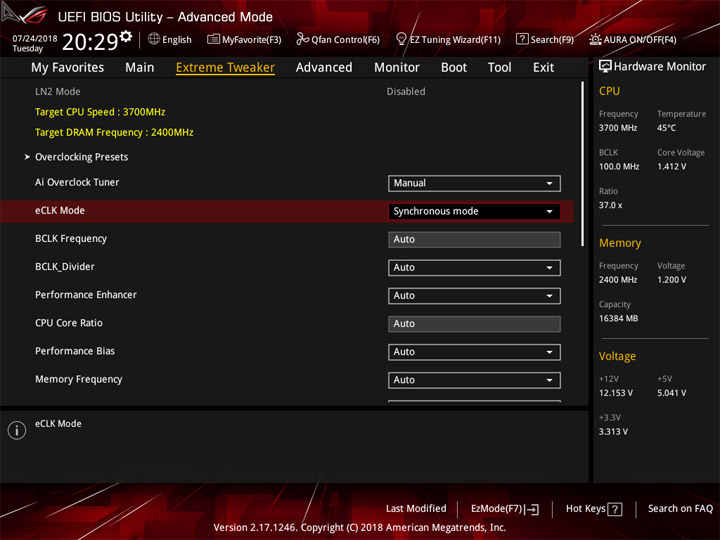Open the Ai Overclock Tuner dropdown
Viewport: 720px width, 540px height.
pos(474,183)
